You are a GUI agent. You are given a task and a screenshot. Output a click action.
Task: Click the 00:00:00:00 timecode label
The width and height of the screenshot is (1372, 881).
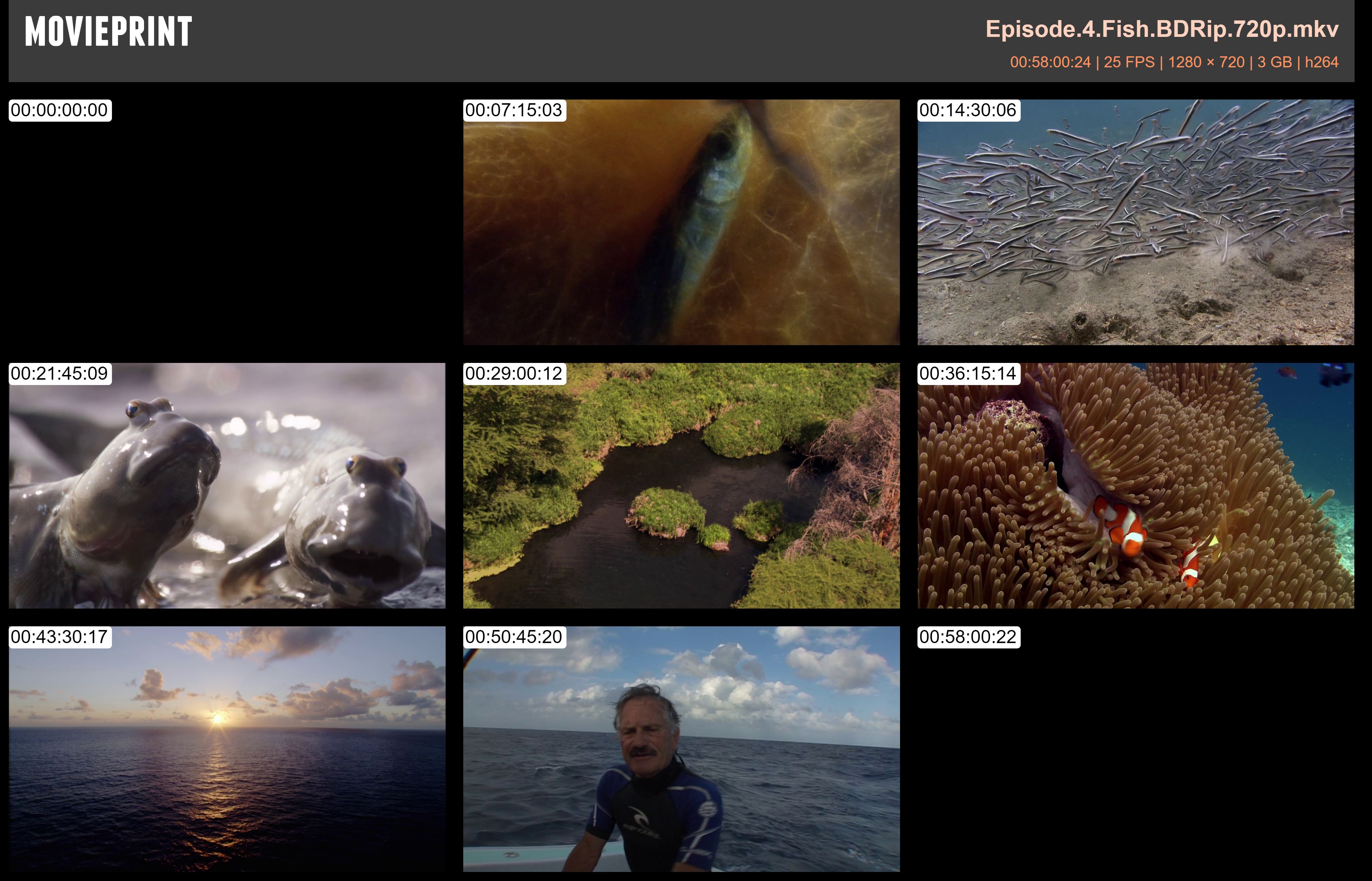[x=59, y=110]
